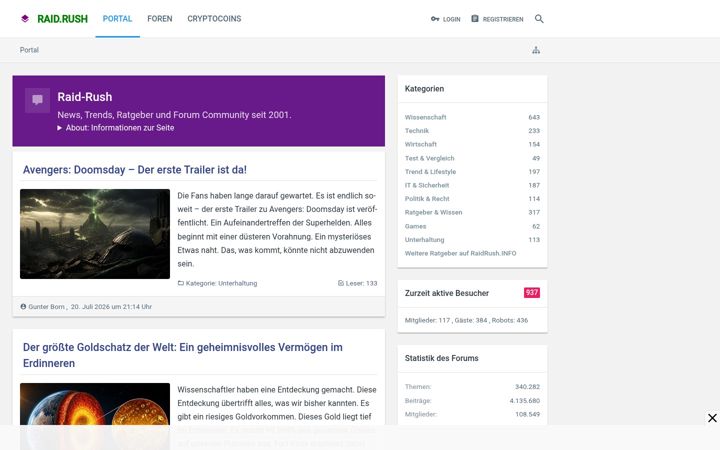Click the Leser: 133 counter
This screenshot has width=720, height=450.
pos(357,283)
